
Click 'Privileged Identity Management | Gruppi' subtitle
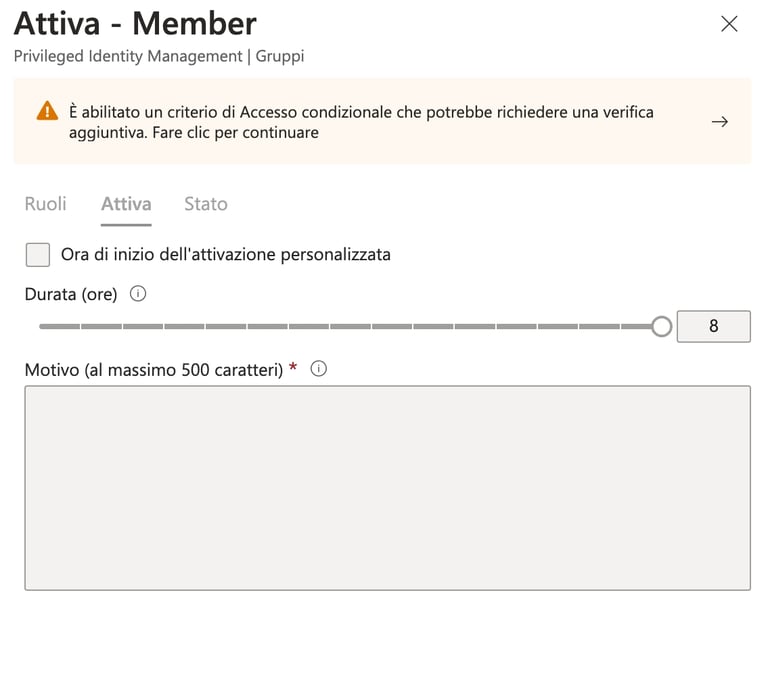[159, 56]
